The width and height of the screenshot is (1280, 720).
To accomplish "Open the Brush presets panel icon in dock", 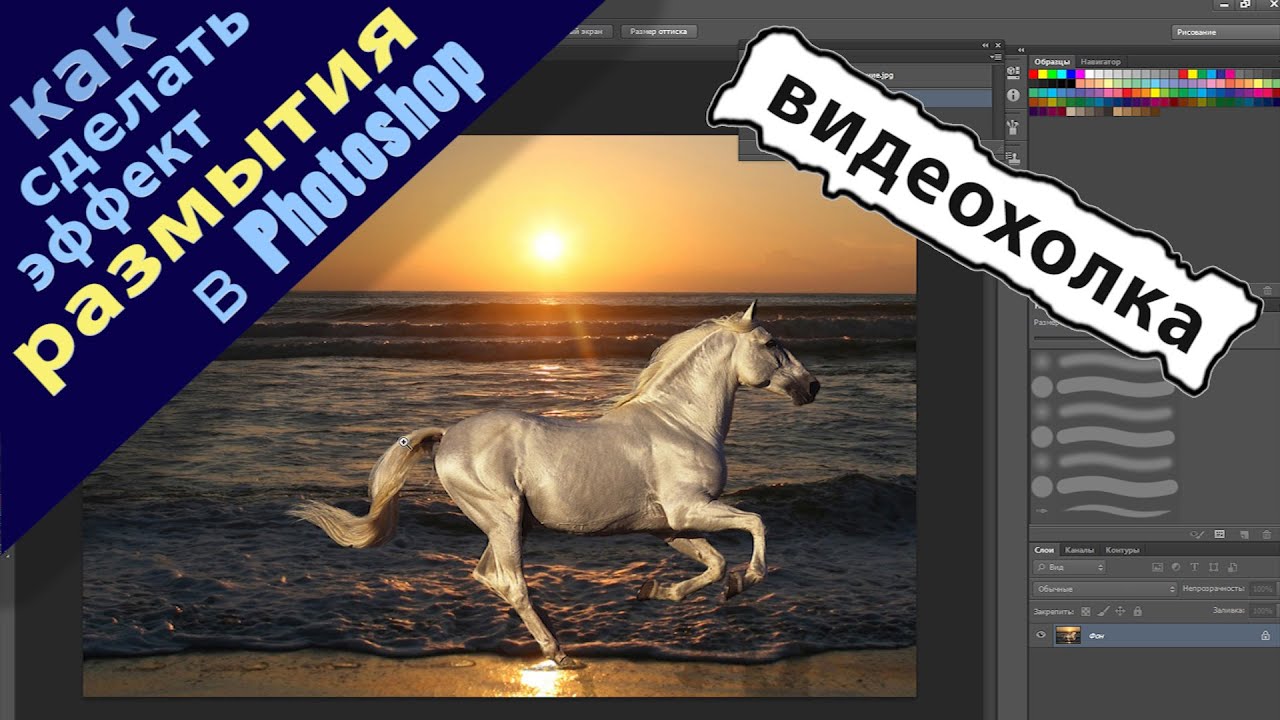I will point(1013,127).
